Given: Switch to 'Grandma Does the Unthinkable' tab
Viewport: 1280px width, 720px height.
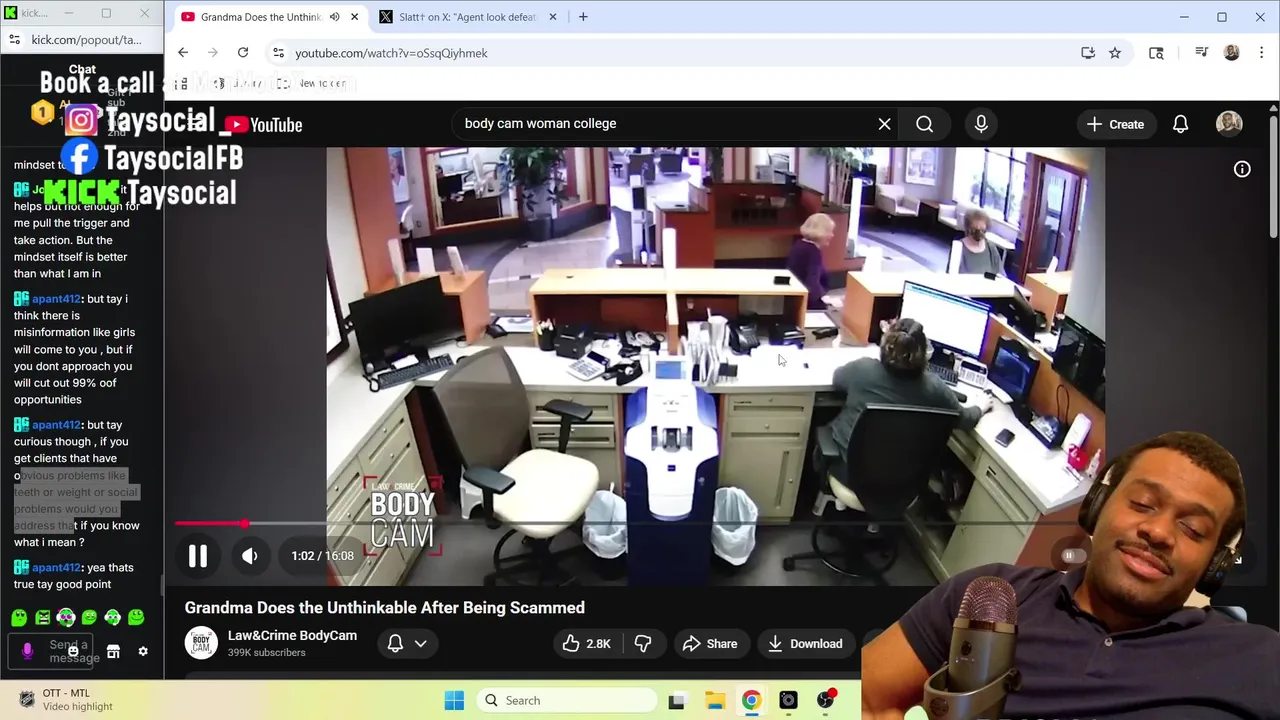Looking at the screenshot, I should point(260,17).
